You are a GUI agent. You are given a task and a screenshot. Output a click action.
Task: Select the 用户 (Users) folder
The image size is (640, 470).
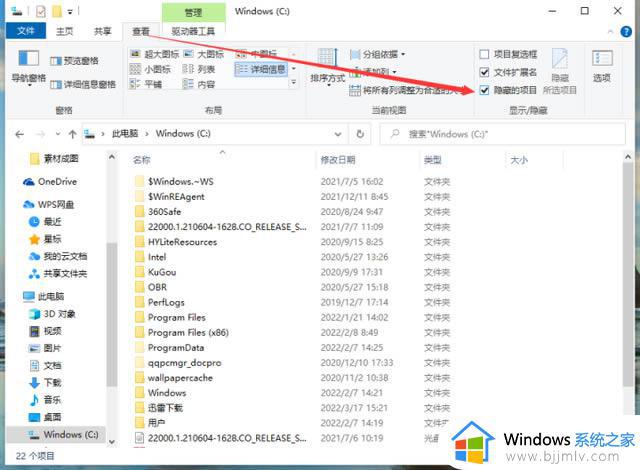[x=157, y=423]
